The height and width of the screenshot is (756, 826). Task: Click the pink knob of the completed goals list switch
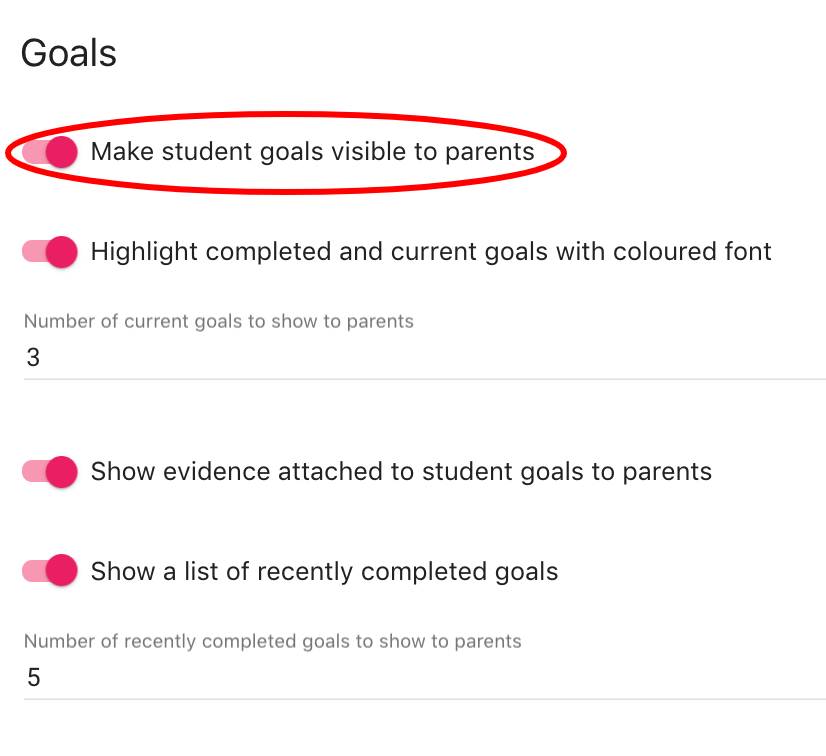click(62, 572)
